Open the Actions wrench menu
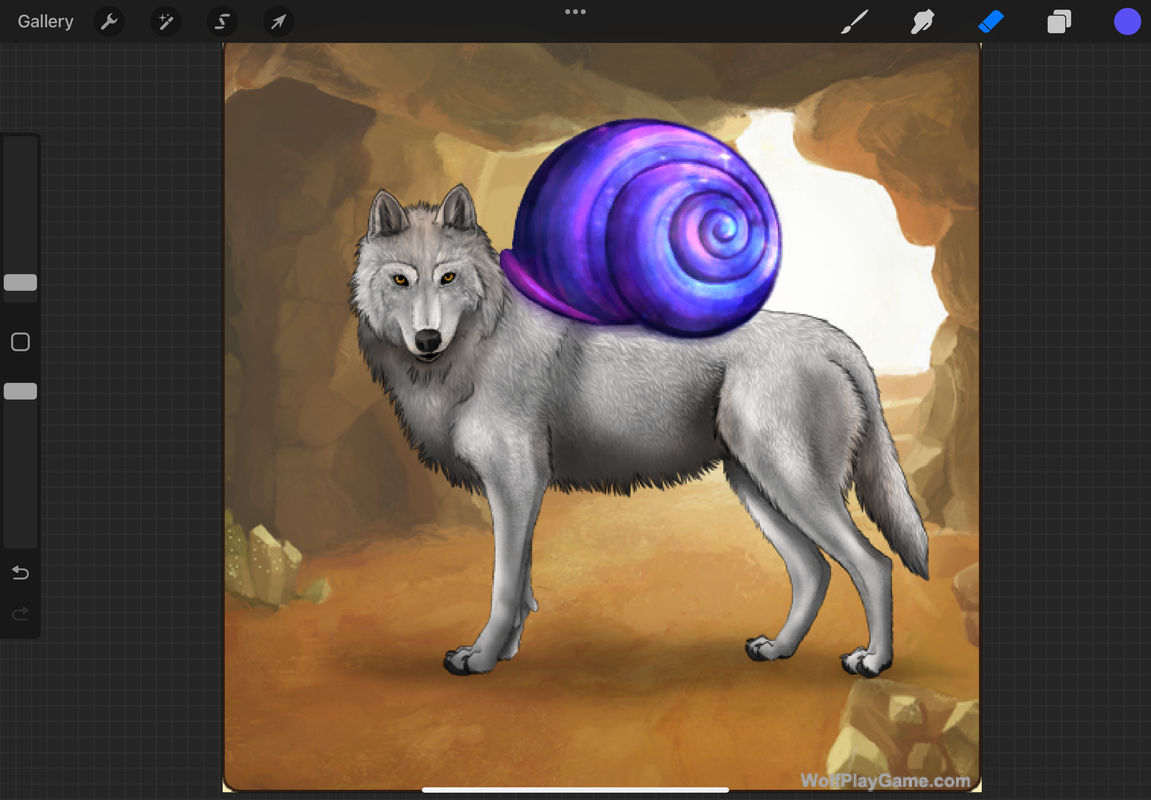Image resolution: width=1151 pixels, height=800 pixels. (109, 21)
